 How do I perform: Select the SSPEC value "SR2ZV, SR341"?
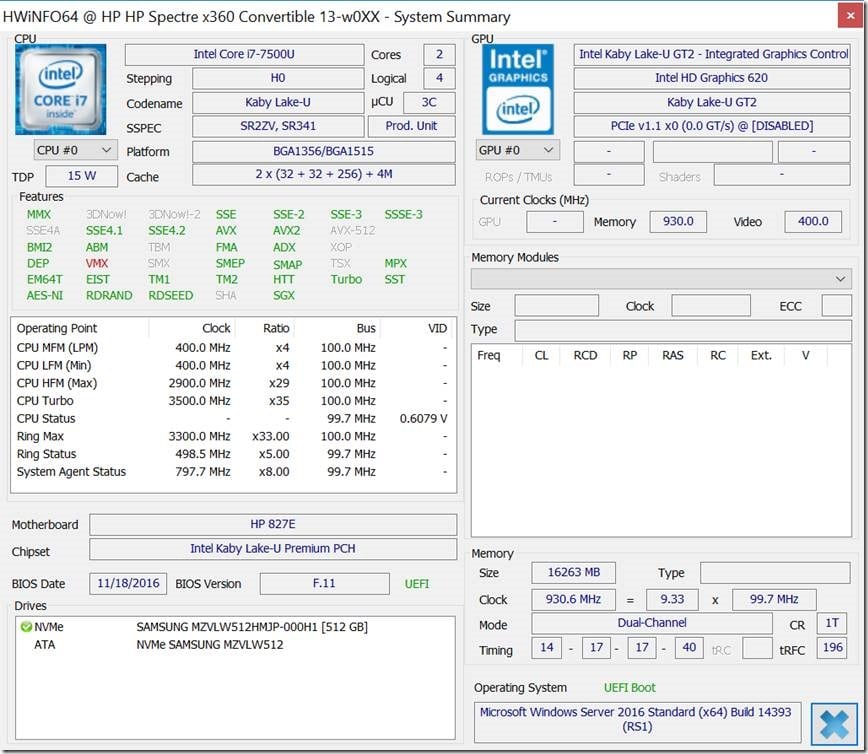coord(278,126)
